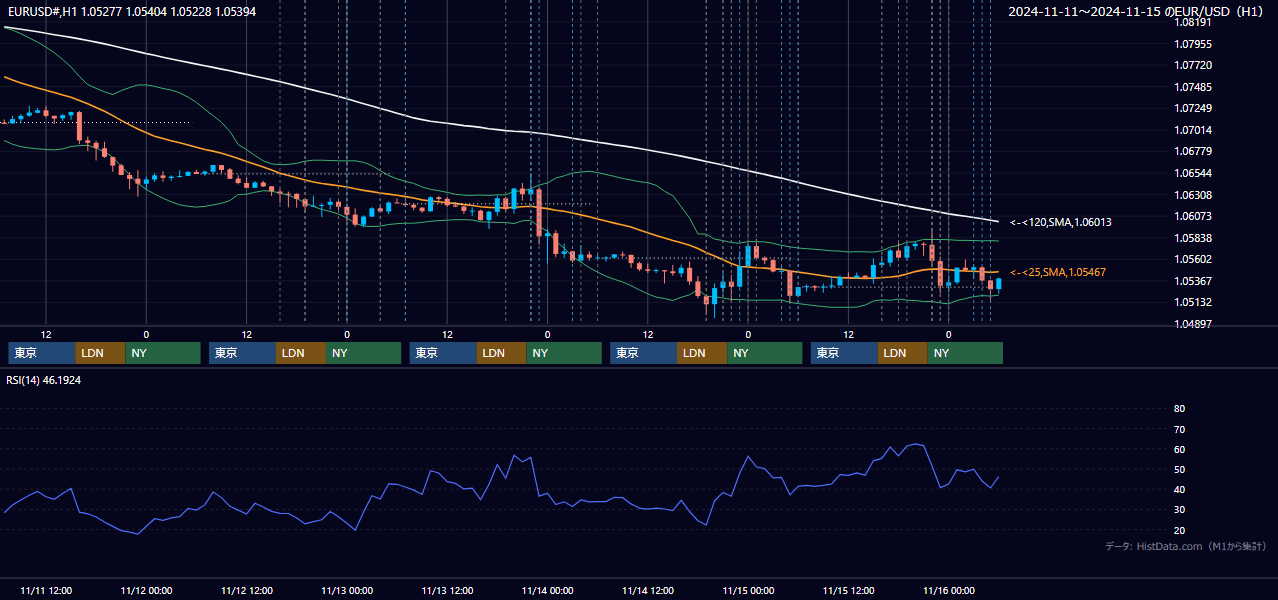Select the 11/13 00:00 time axis label
Viewport: 1278px width, 600px height.
tap(347, 591)
